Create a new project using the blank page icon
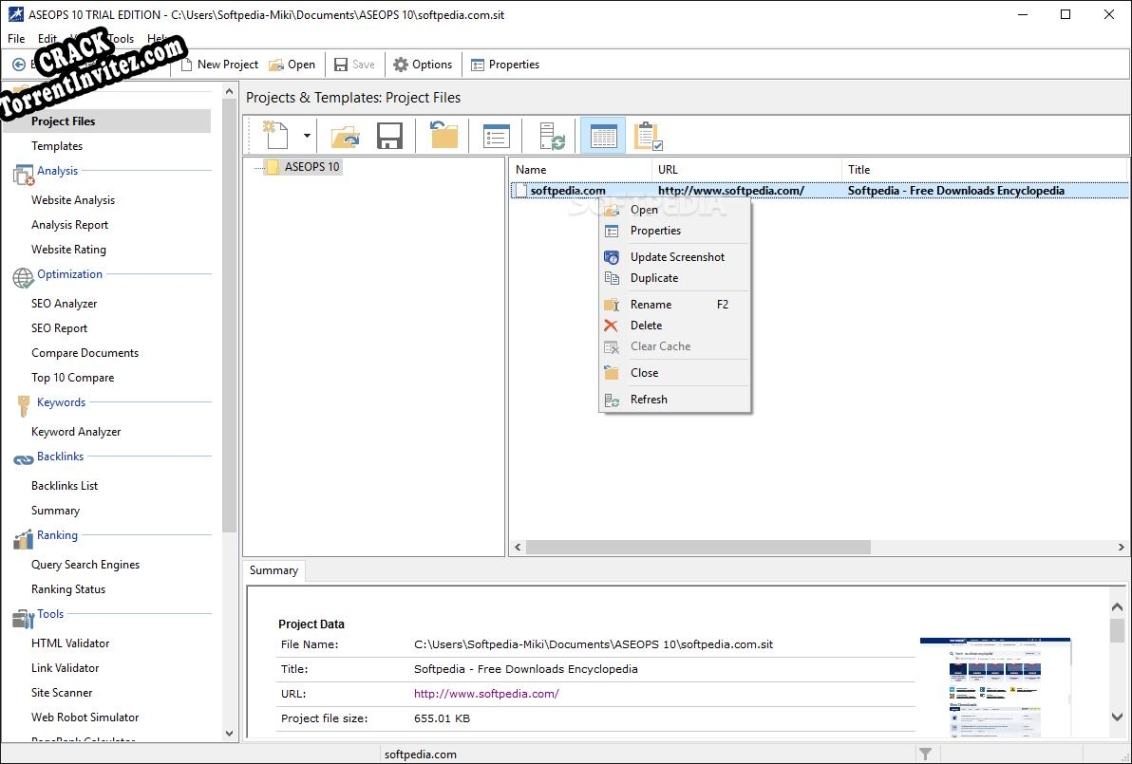This screenshot has height=764, width=1132. click(x=277, y=135)
